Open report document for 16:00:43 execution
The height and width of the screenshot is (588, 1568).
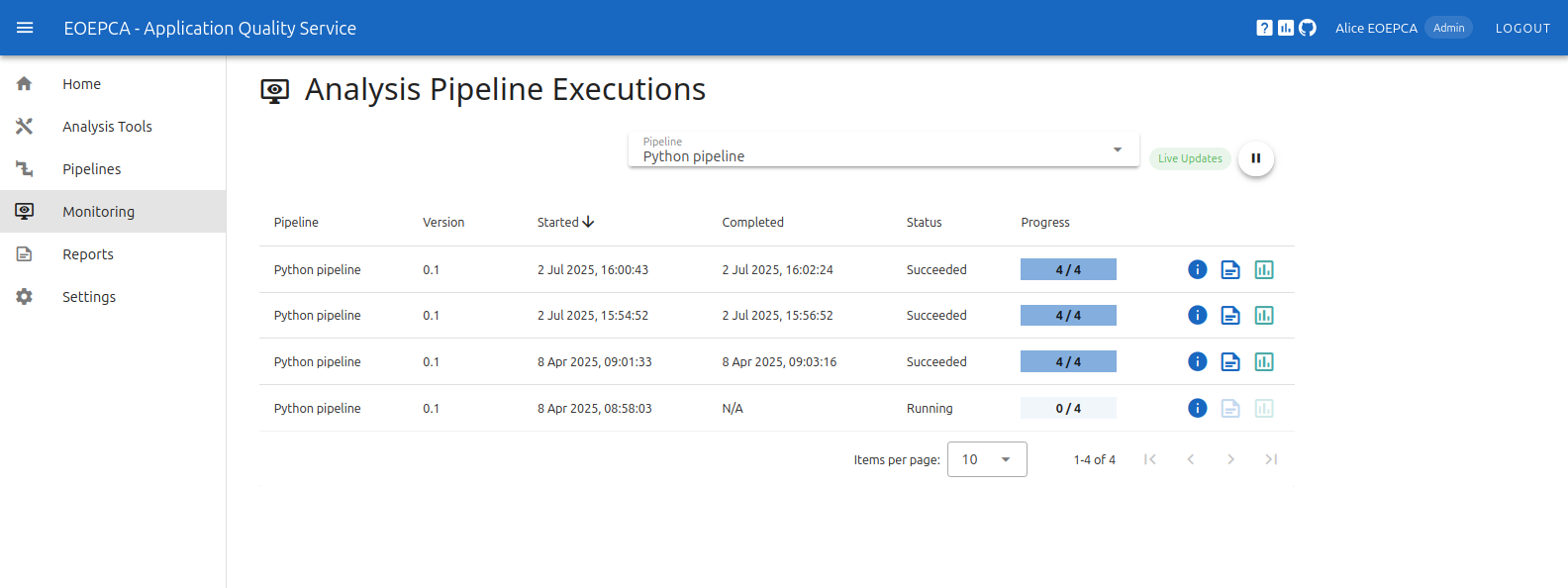[x=1230, y=269]
